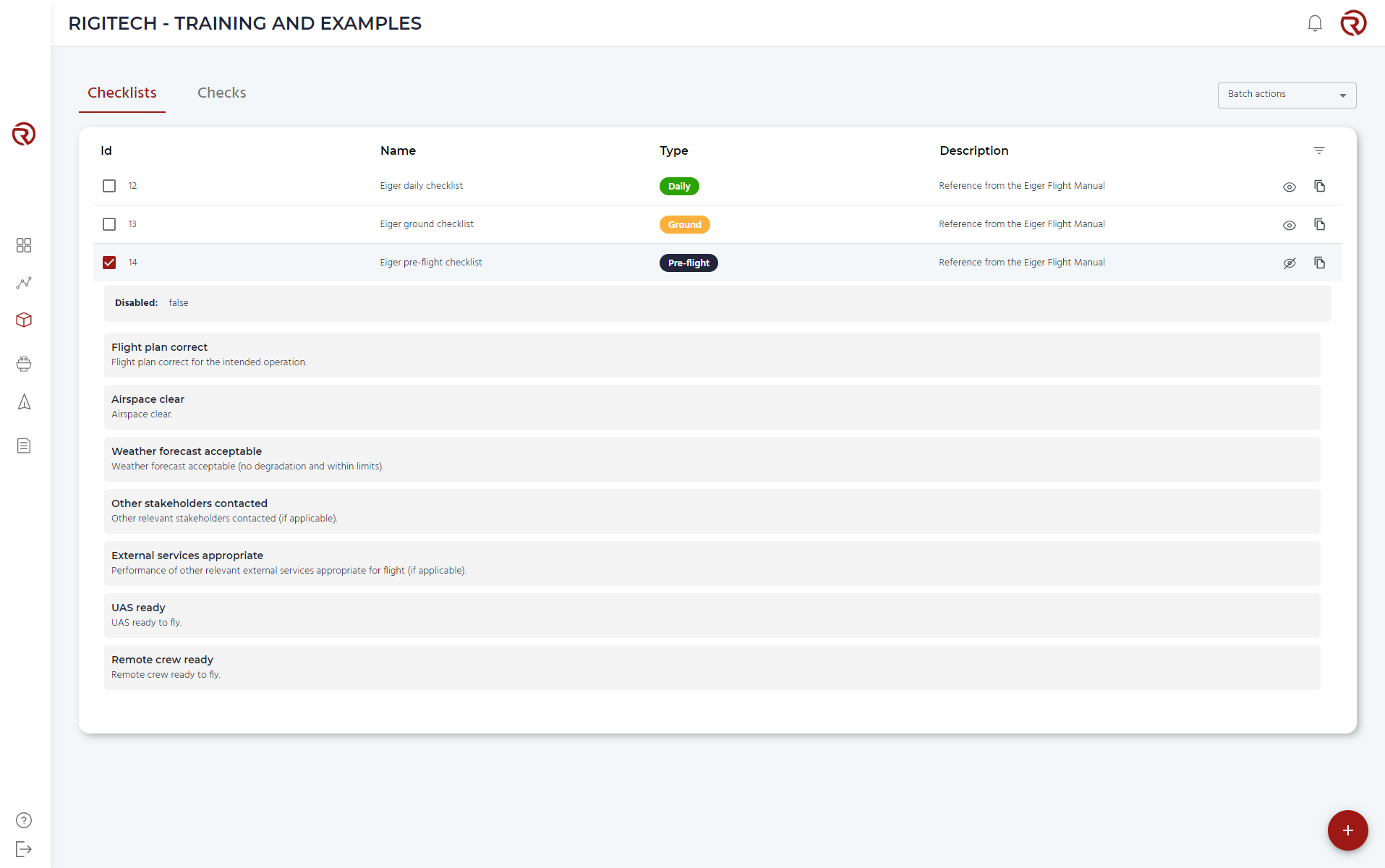The width and height of the screenshot is (1385, 868).
Task: Click the Ground type badge
Action: click(x=684, y=224)
